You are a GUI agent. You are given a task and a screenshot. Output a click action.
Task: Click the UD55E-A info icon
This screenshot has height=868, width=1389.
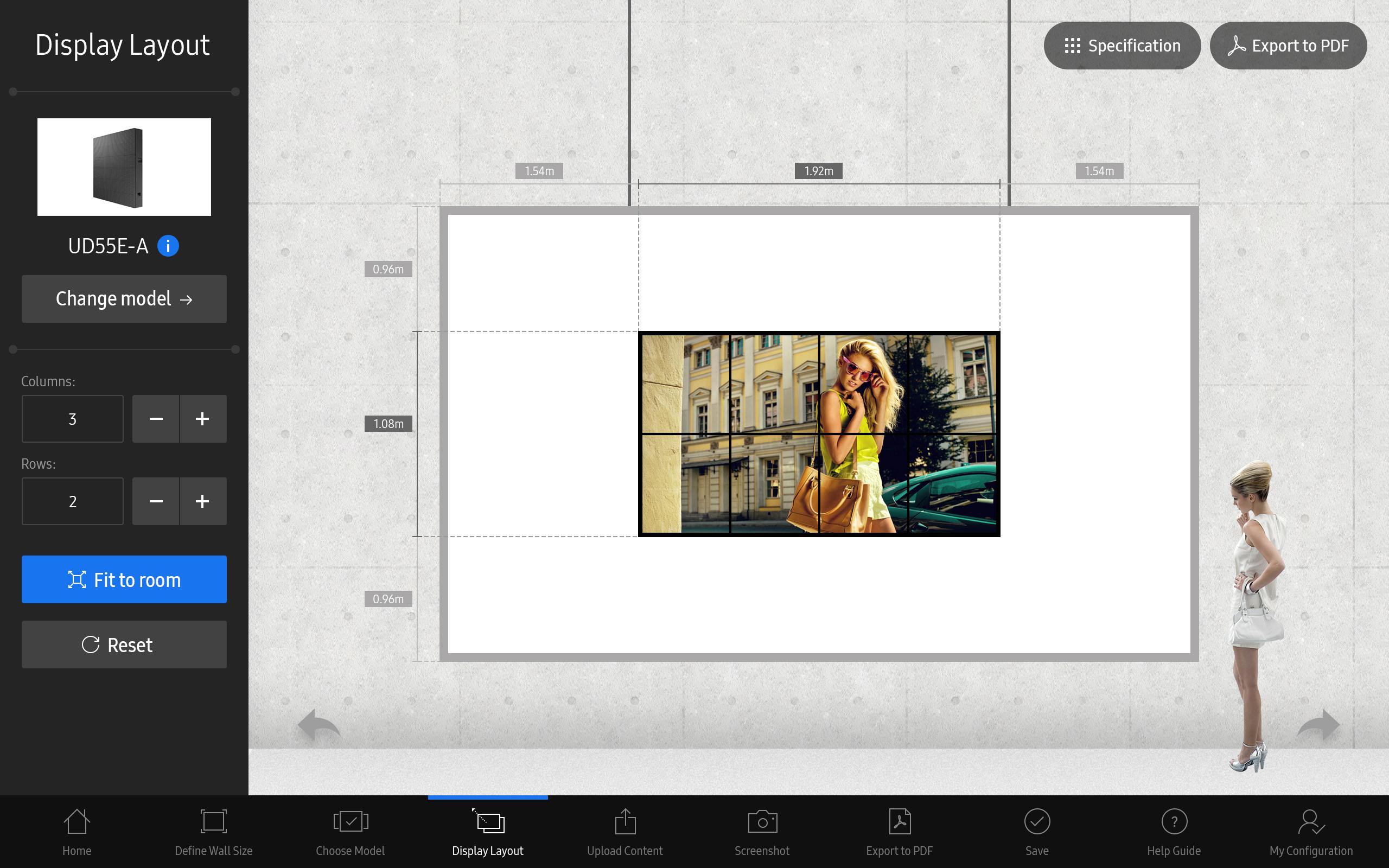168,246
